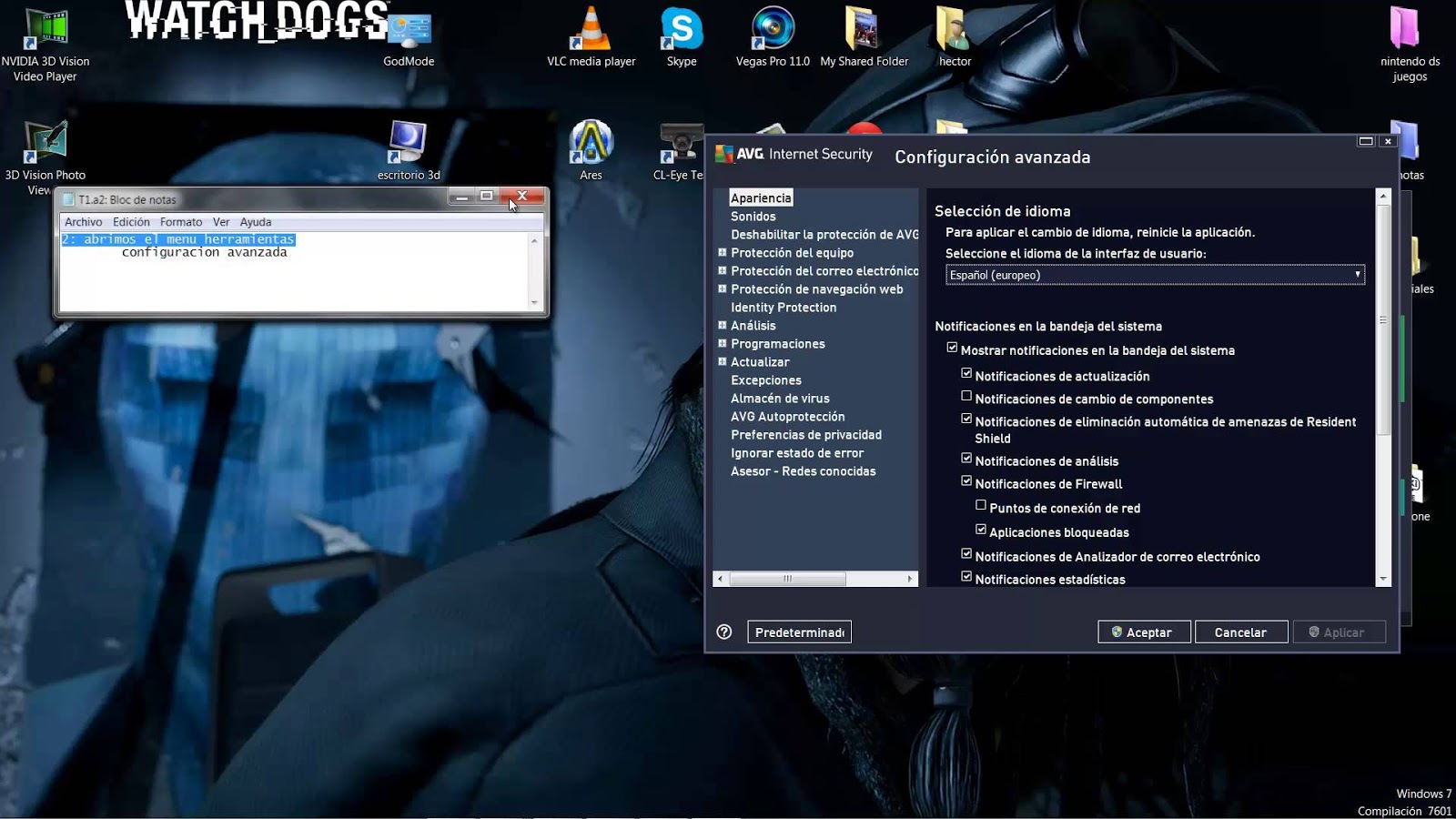
Task: Click inside the Notepad text area
Action: (x=294, y=271)
